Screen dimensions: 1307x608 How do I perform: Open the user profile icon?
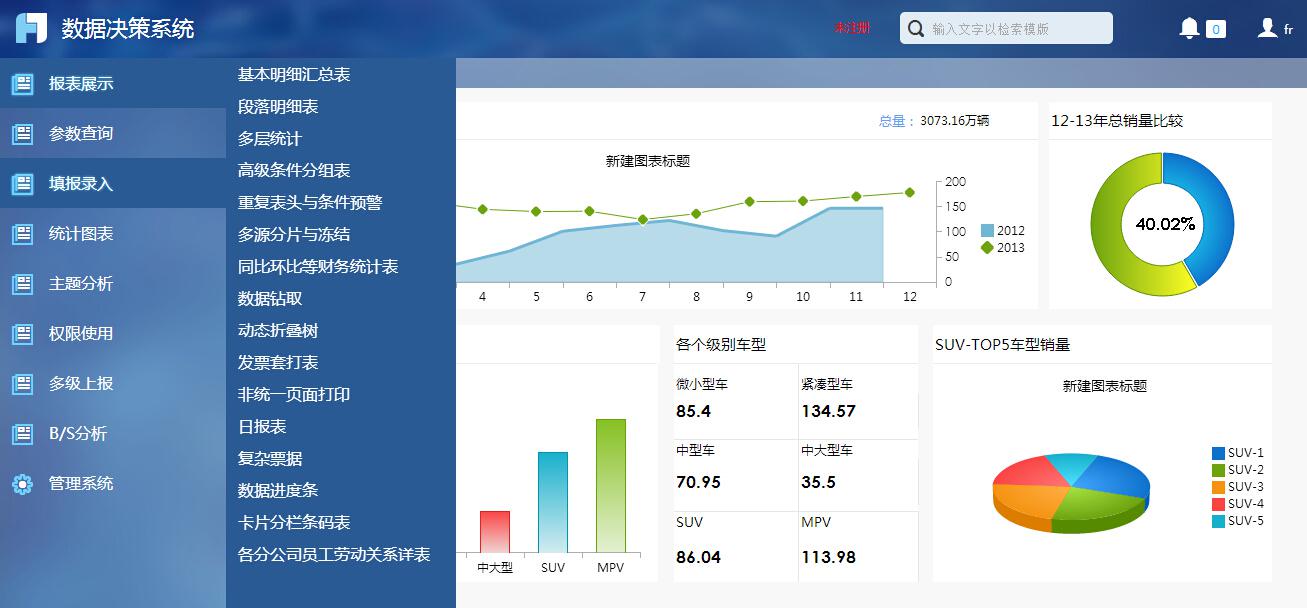[1268, 28]
